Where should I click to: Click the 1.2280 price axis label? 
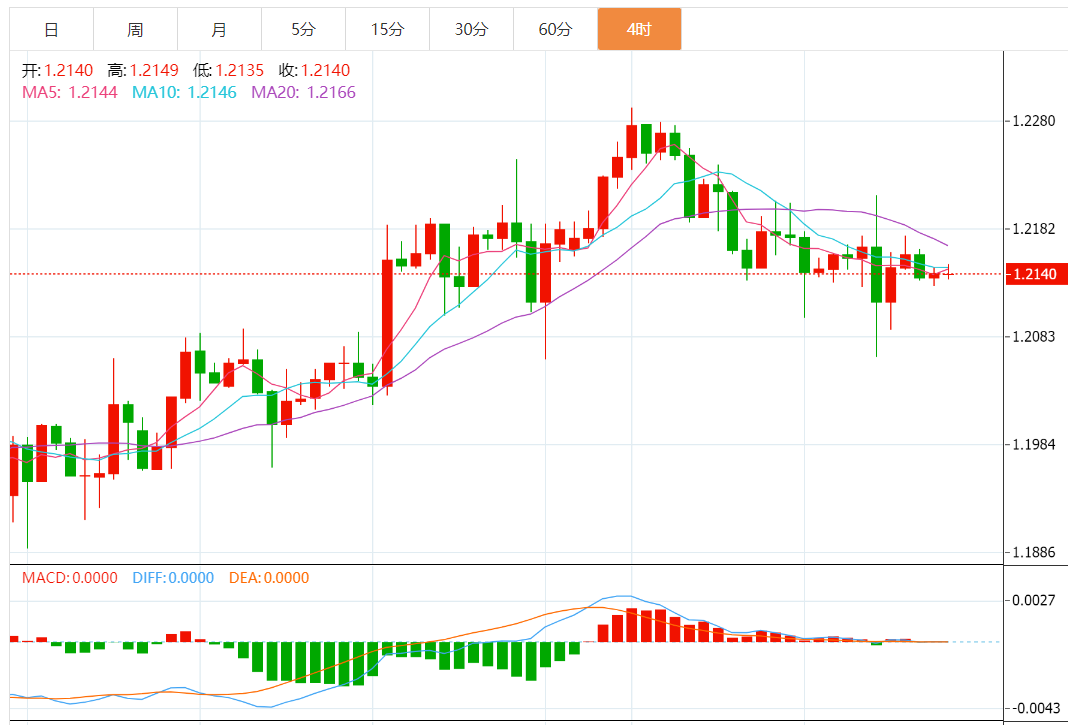(1033, 122)
